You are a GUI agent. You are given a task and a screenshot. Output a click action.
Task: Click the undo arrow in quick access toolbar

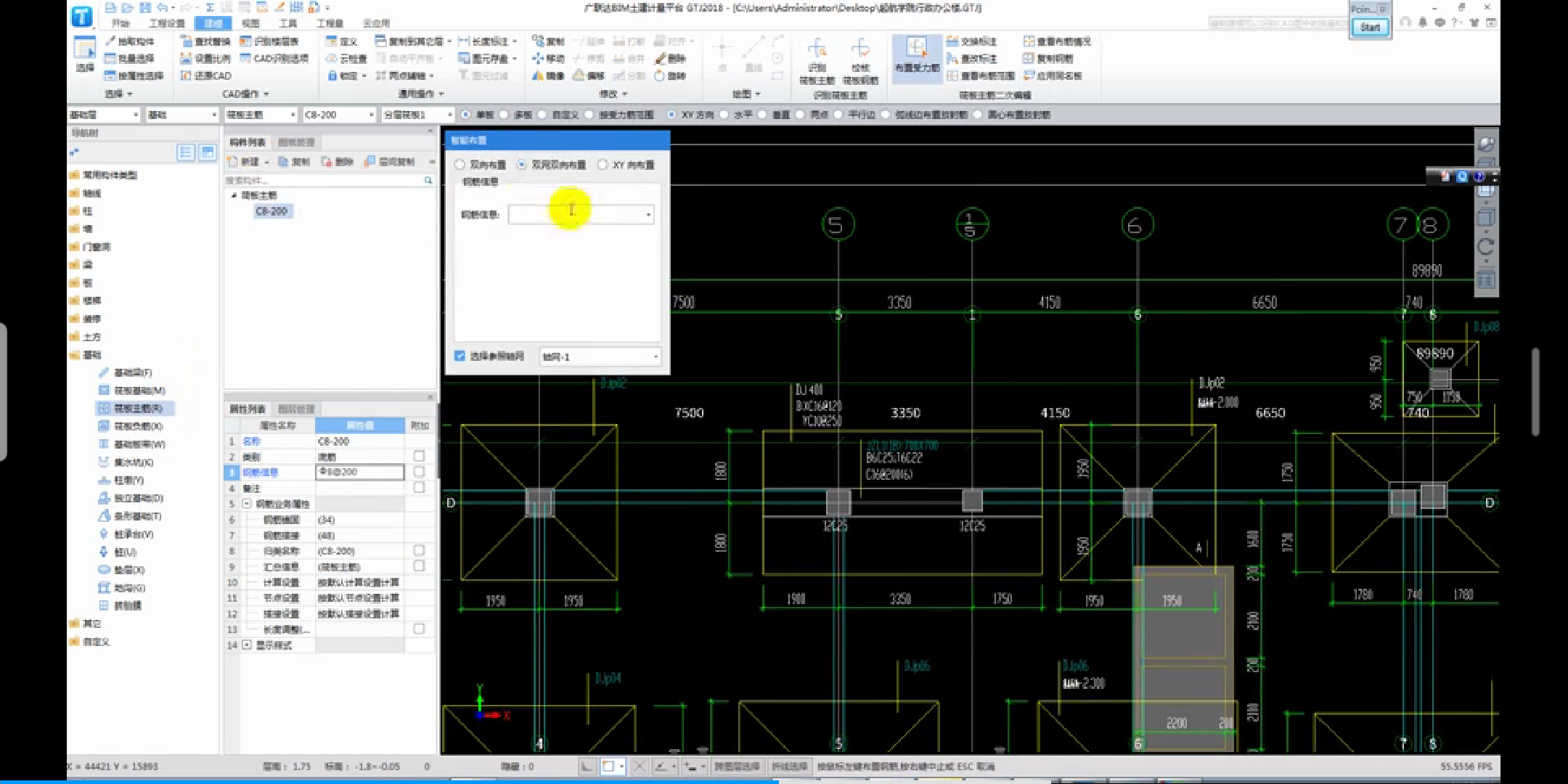[163, 7]
